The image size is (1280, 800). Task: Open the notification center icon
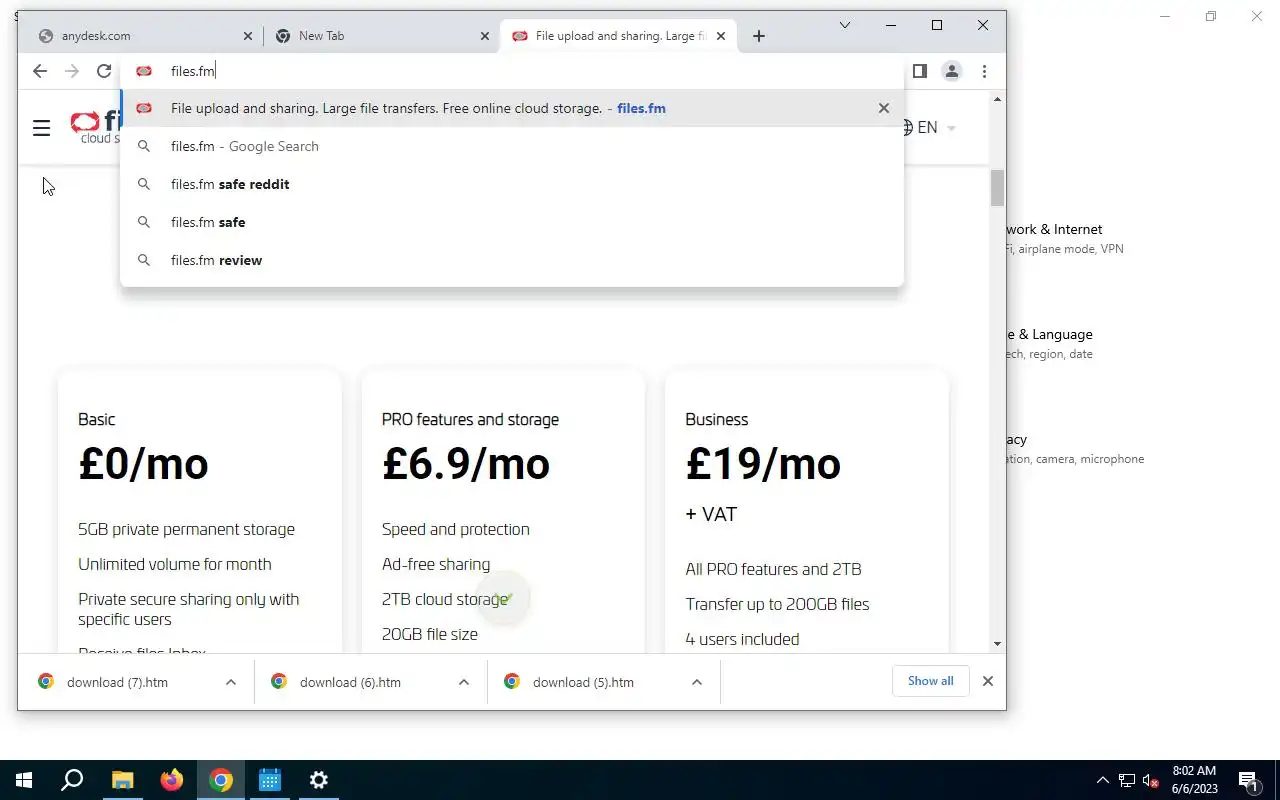(x=1248, y=780)
